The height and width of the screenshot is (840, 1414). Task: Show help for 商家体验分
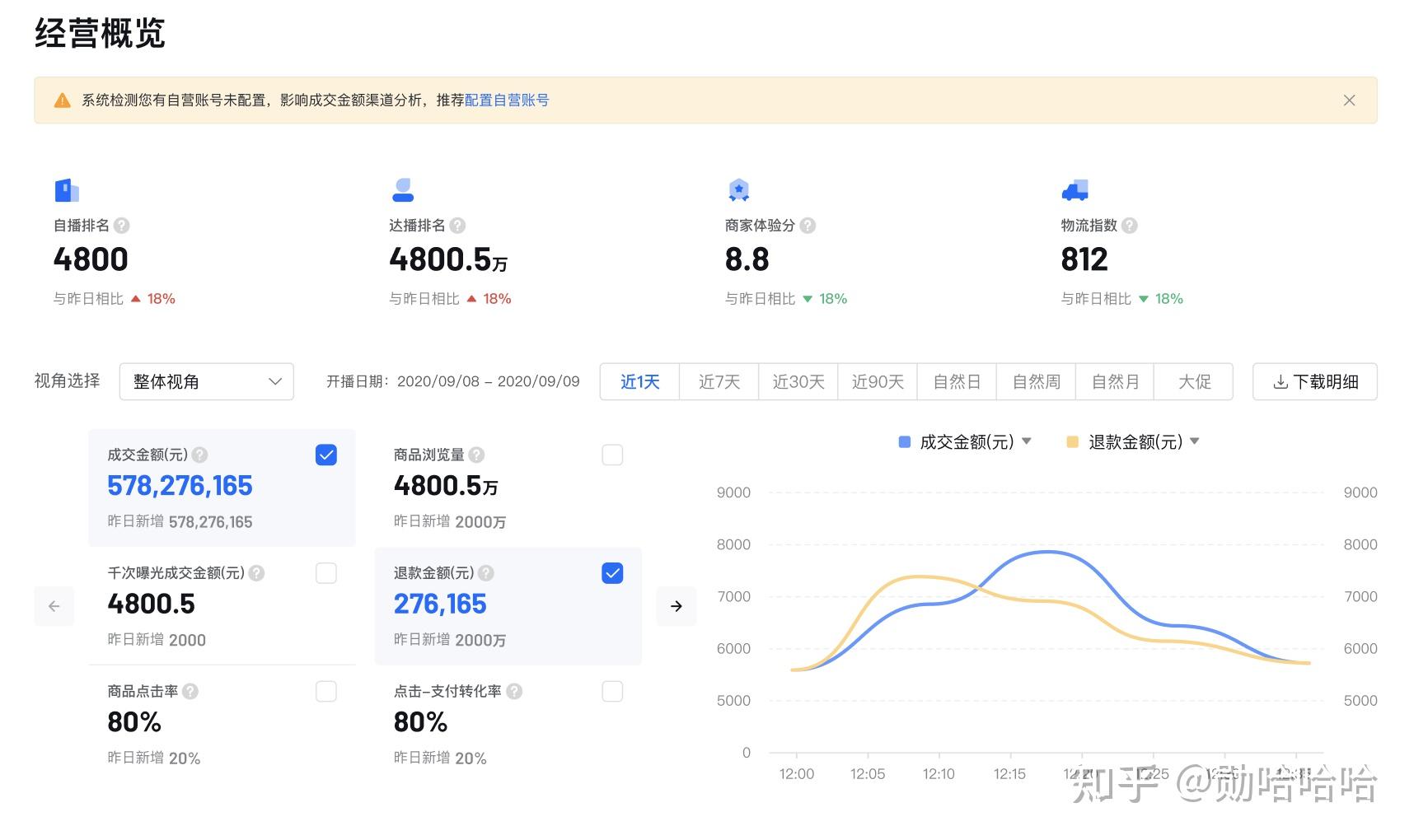(x=808, y=226)
